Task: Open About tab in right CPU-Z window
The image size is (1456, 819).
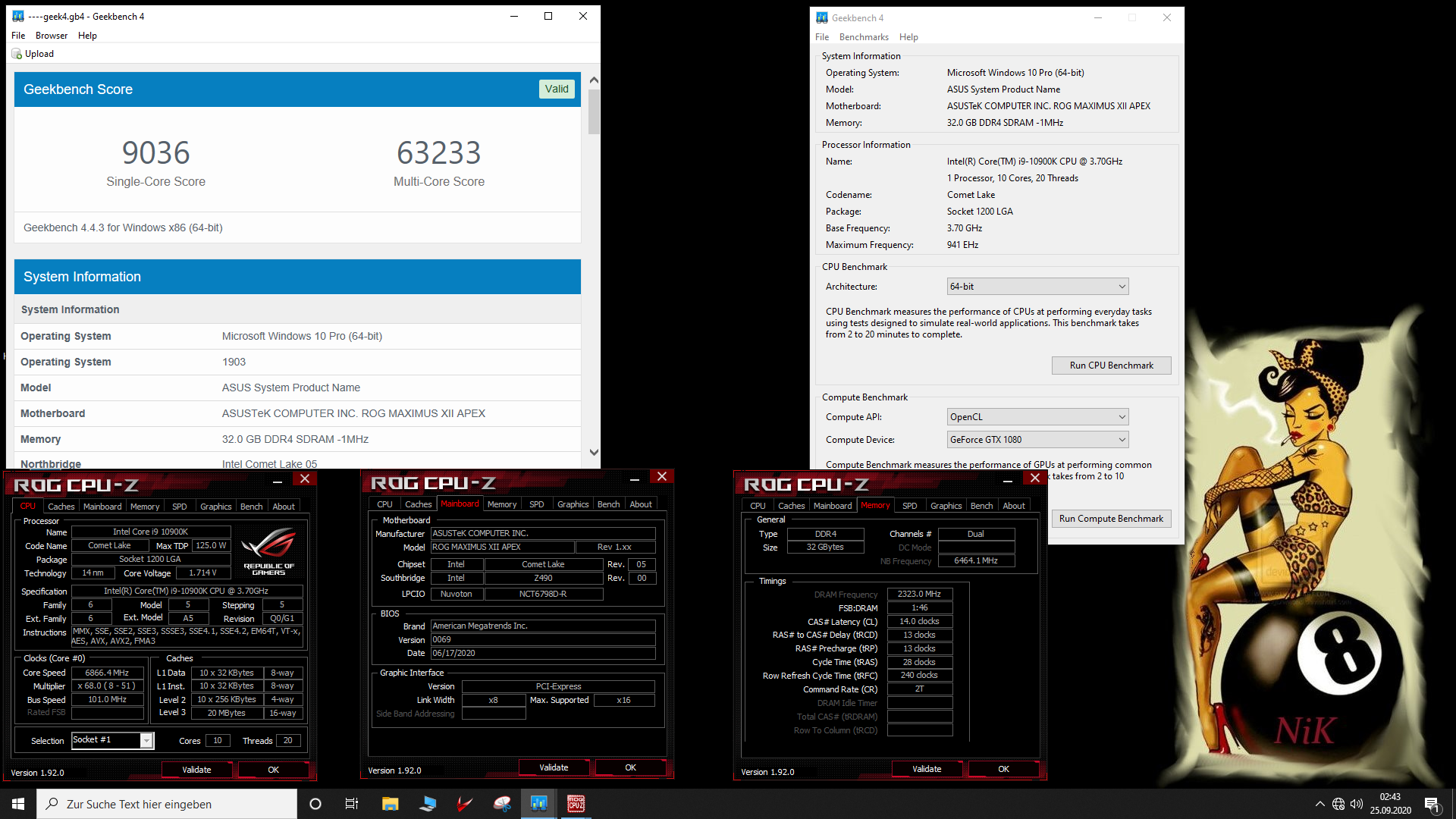Action: point(1014,506)
